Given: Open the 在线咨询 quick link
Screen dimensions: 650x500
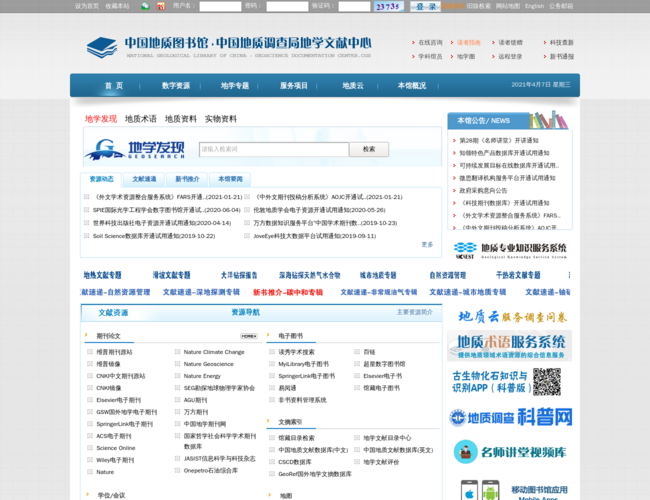Looking at the screenshot, I should 430,42.
